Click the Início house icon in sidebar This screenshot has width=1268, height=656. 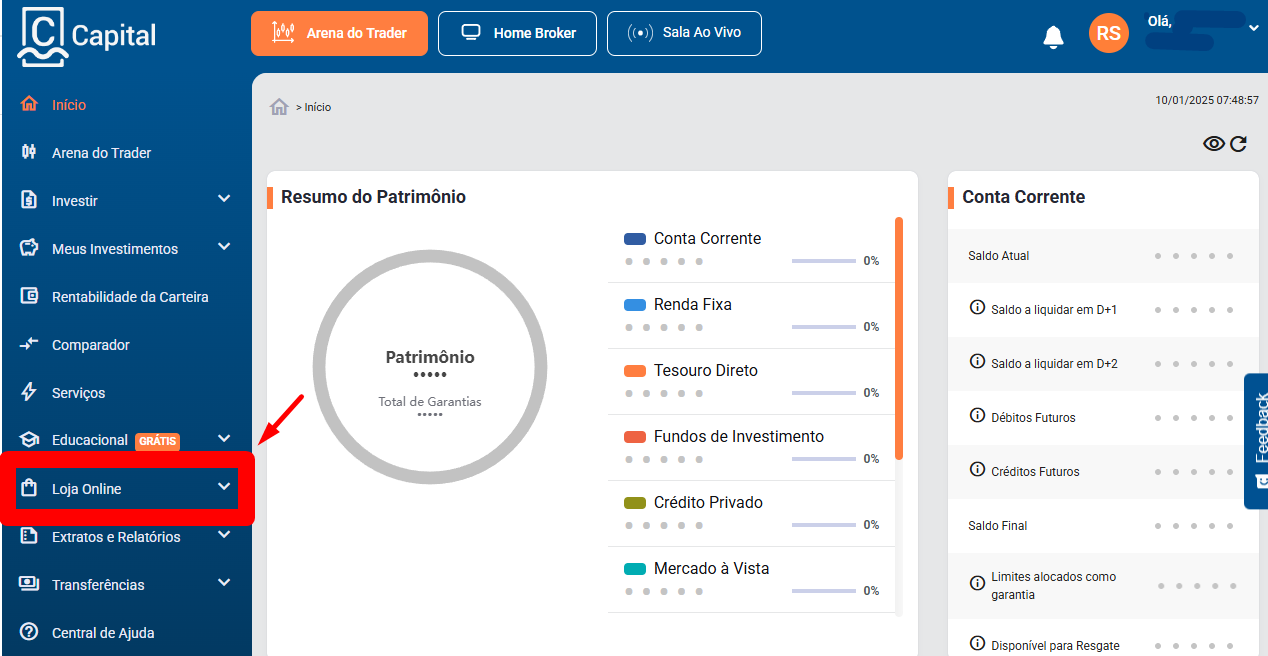point(29,104)
